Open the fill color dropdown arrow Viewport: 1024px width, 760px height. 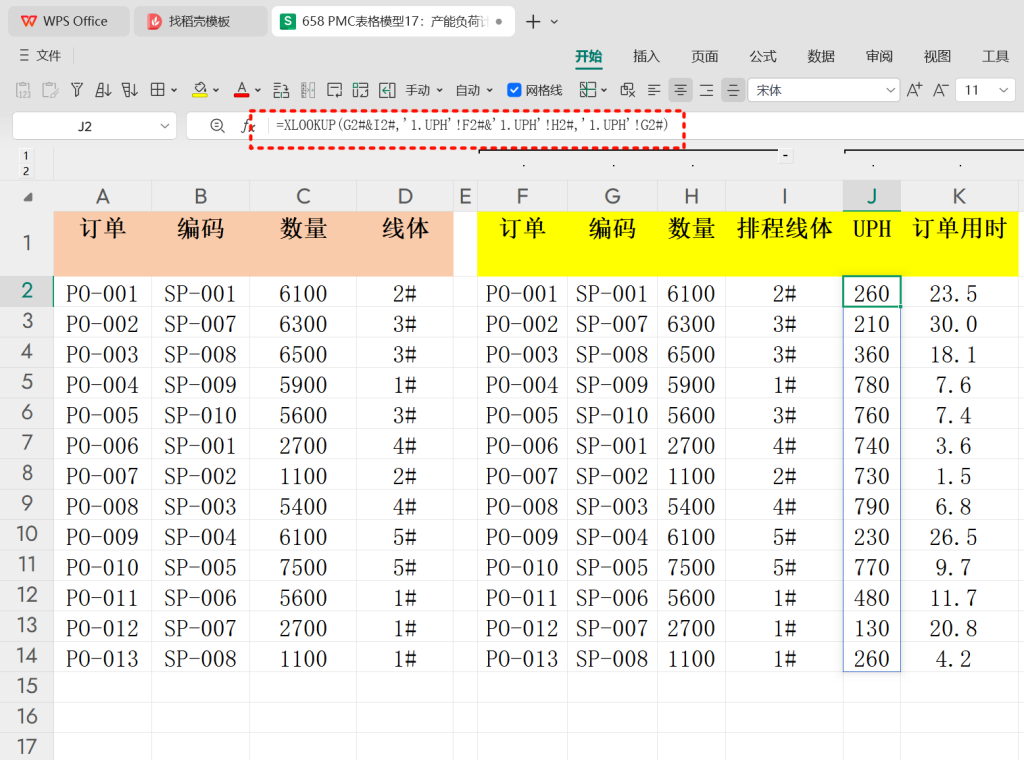point(216,90)
